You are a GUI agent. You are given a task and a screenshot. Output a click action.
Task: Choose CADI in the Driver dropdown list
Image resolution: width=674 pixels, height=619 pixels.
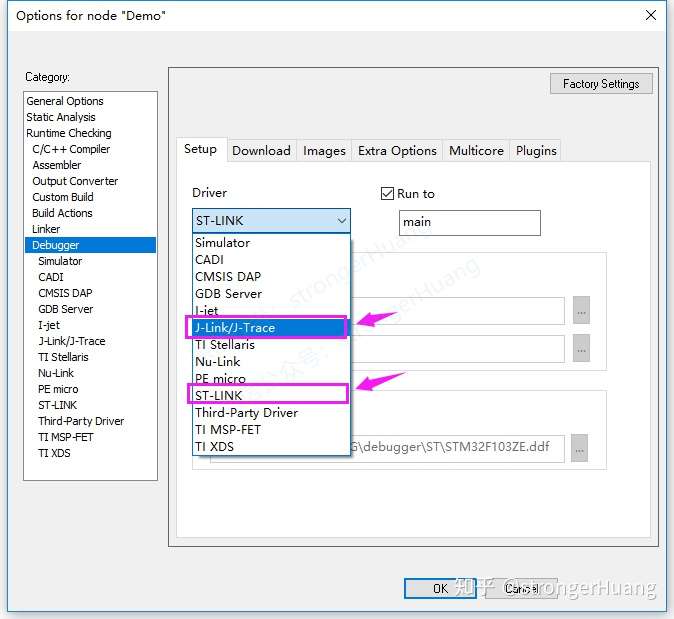tap(271, 260)
